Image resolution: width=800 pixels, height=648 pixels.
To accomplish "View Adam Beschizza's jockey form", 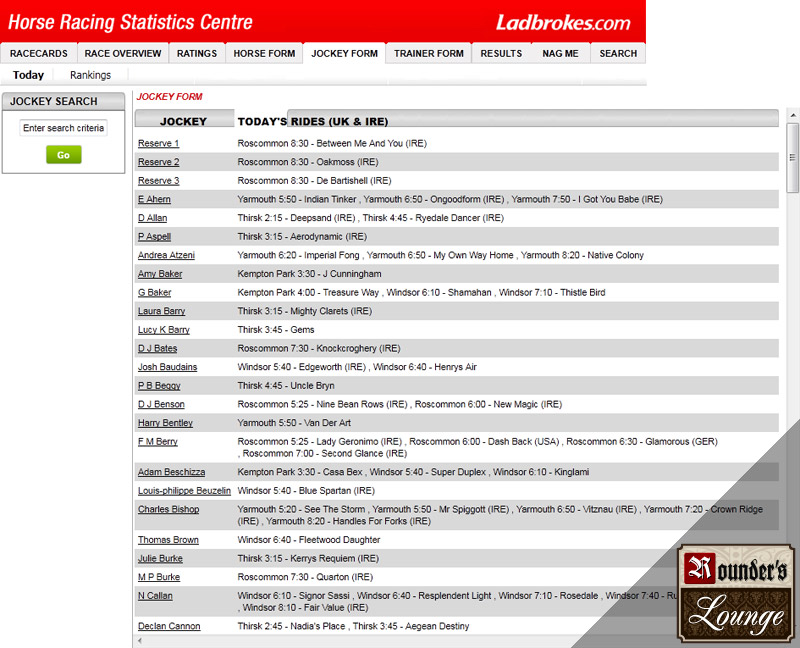I will 171,472.
